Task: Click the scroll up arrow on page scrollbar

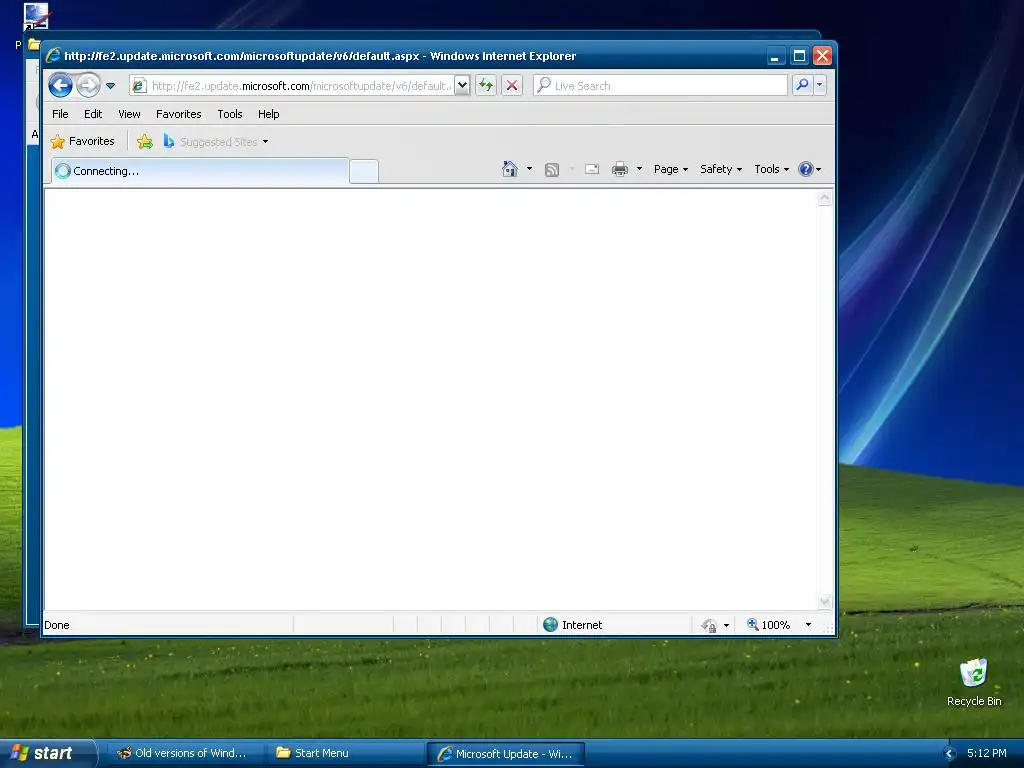Action: (825, 198)
